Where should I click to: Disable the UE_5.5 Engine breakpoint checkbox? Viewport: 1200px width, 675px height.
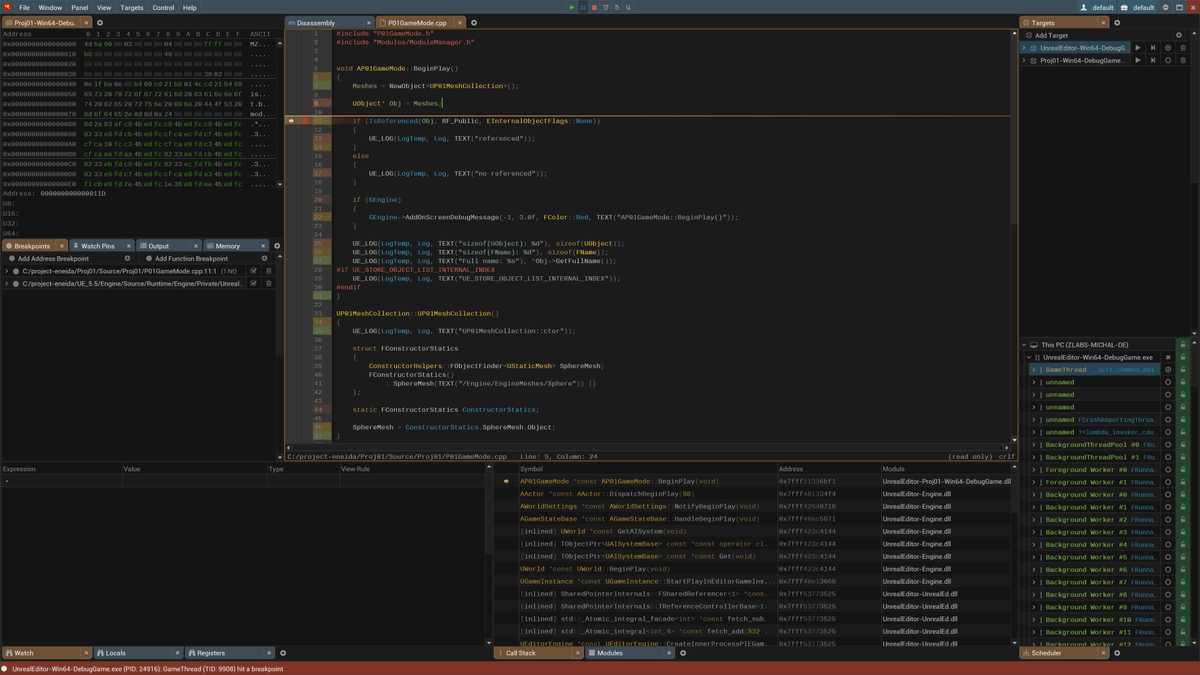pyautogui.click(x=253, y=283)
